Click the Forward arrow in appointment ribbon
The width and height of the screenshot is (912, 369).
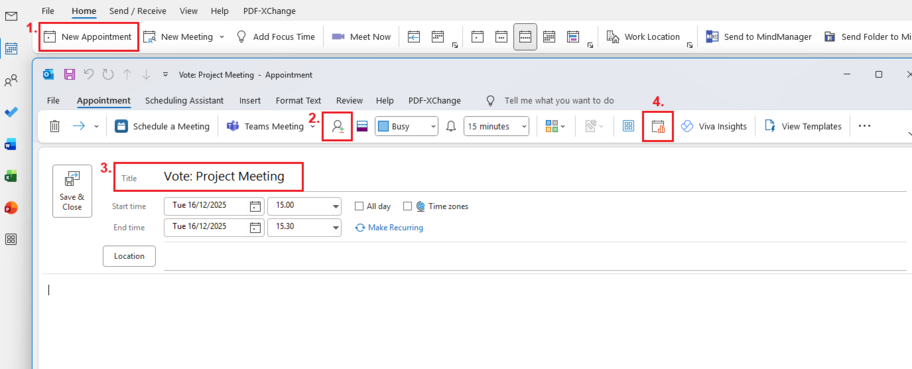(79, 126)
